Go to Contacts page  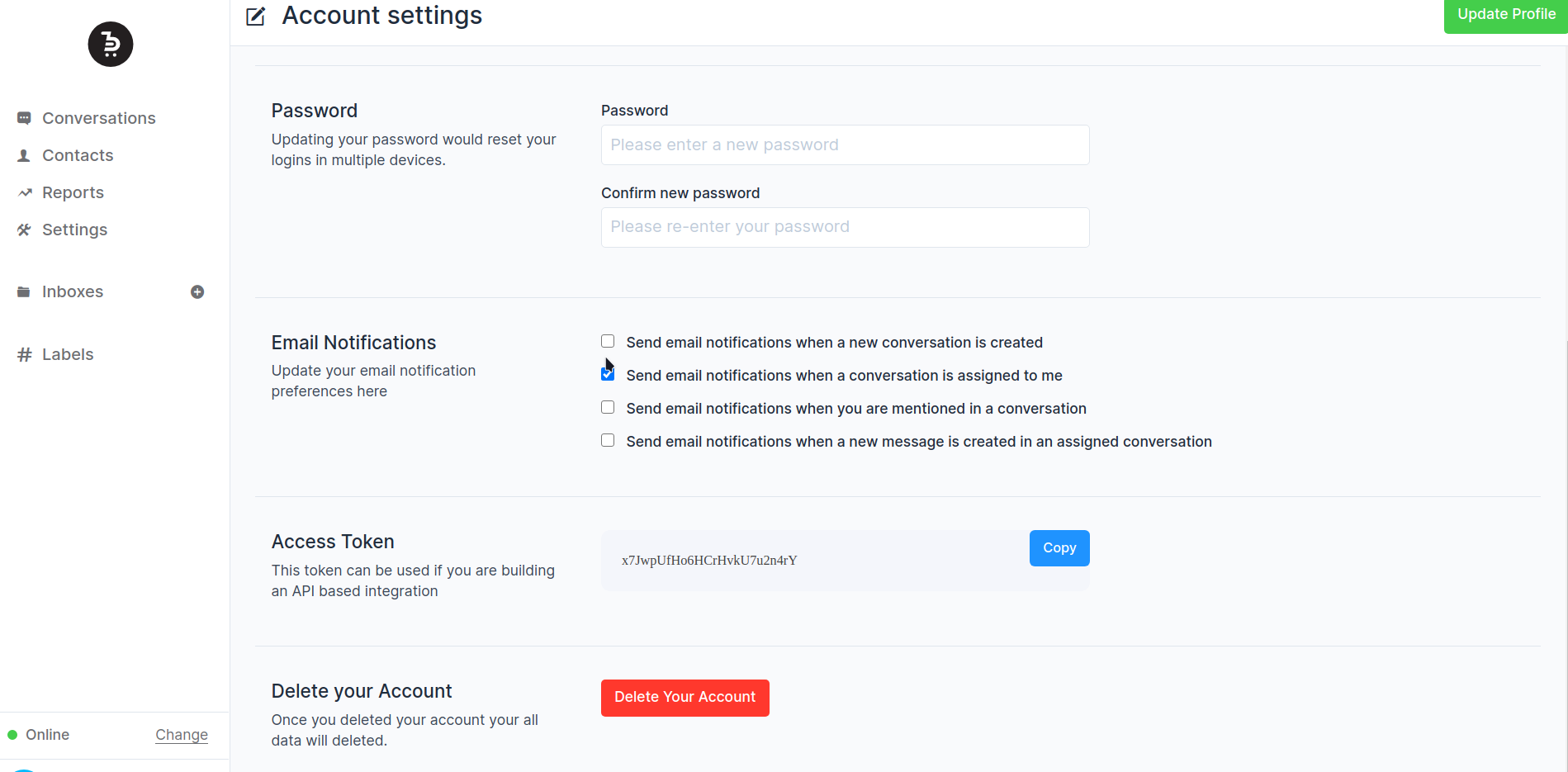[78, 155]
